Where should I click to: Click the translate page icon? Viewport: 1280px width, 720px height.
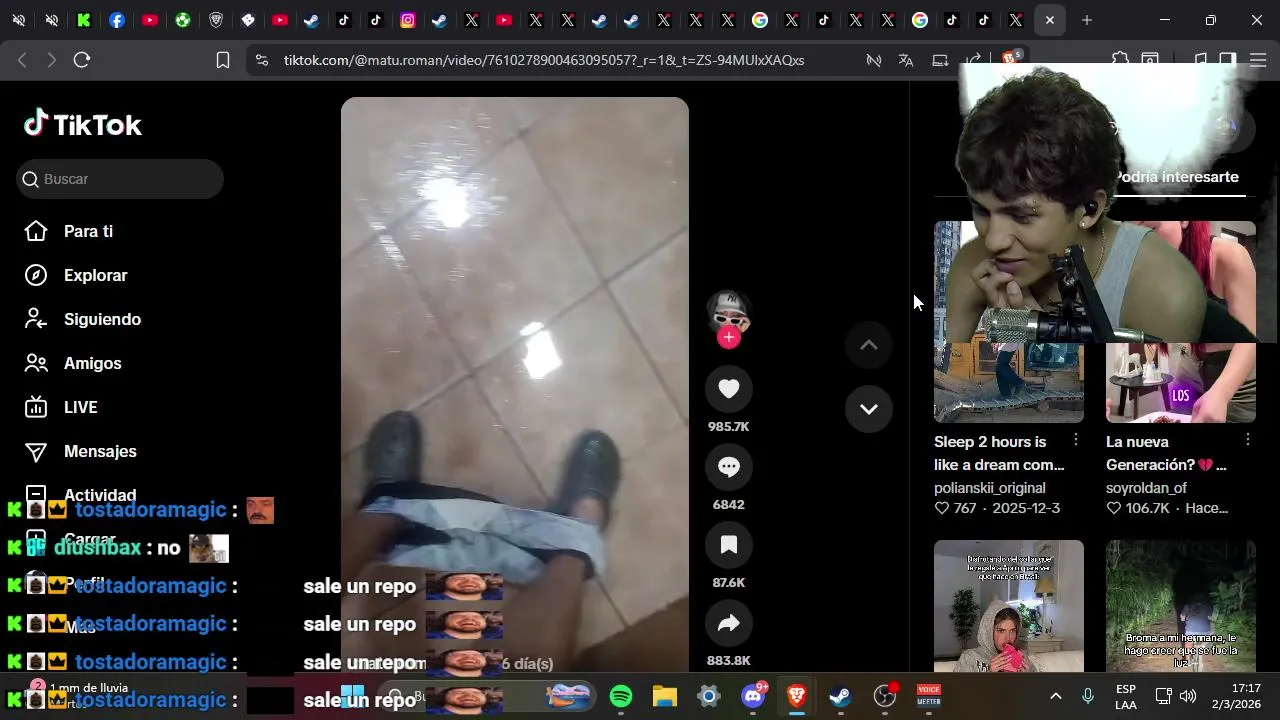(906, 60)
